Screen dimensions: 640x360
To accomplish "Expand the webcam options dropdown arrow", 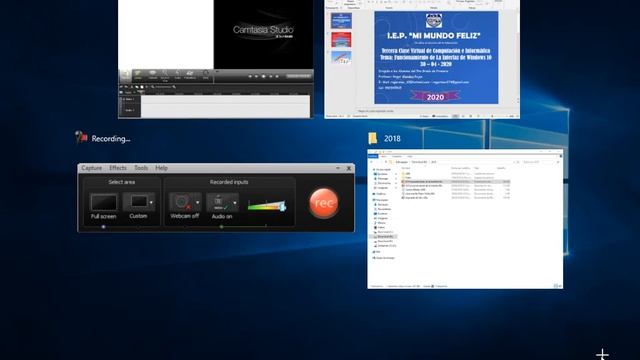I will pyautogui.click(x=198, y=202).
